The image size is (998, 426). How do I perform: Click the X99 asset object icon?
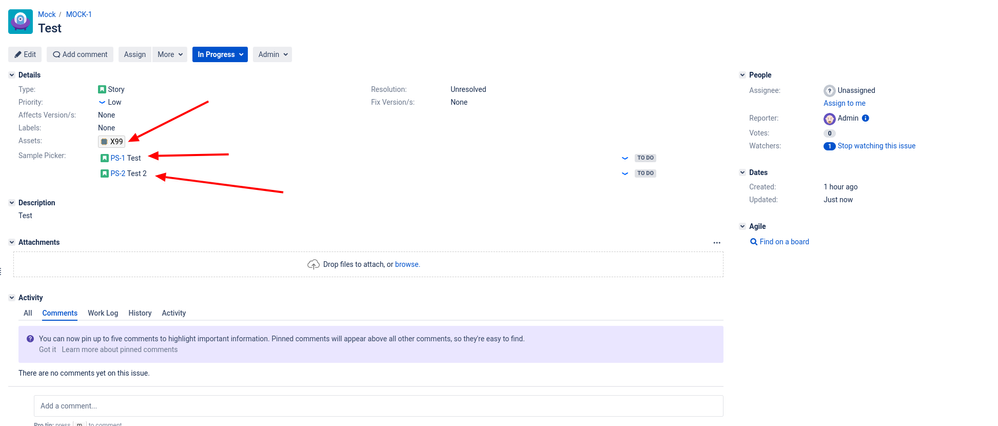pyautogui.click(x=104, y=141)
